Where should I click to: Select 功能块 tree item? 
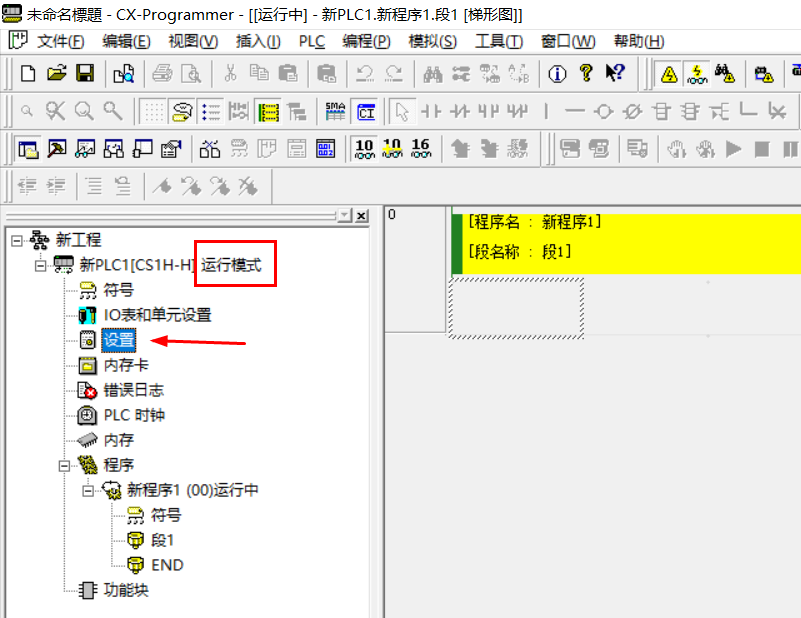click(126, 590)
